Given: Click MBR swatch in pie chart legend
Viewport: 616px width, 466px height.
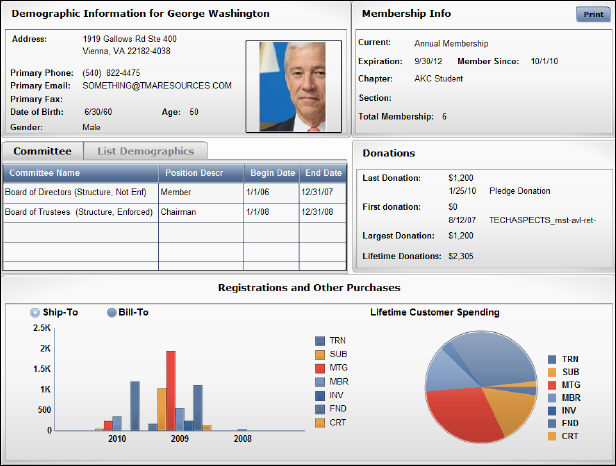Looking at the screenshot, I should [x=552, y=398].
